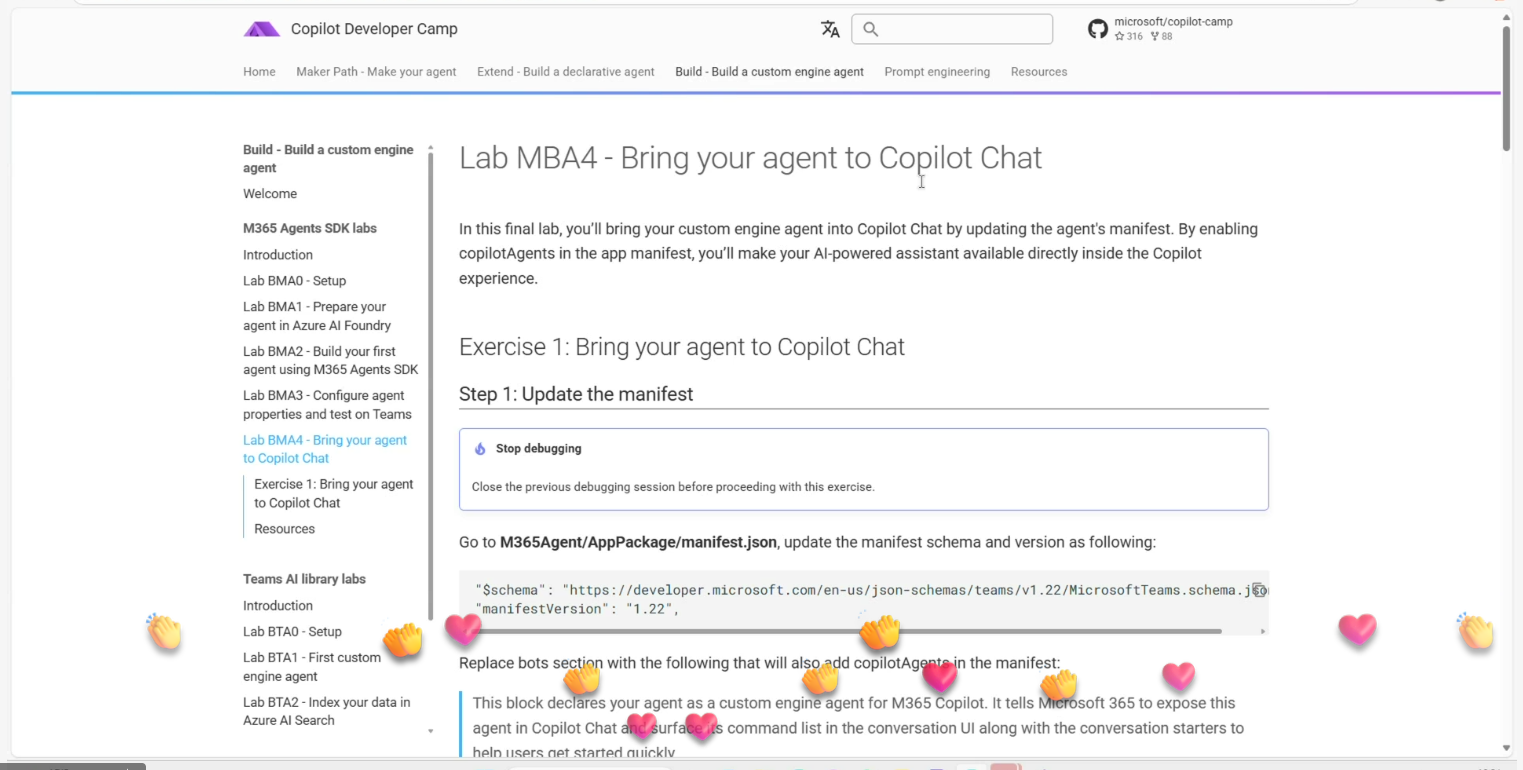
Task: Click the Teams AI library labs section header
Action: click(x=304, y=579)
